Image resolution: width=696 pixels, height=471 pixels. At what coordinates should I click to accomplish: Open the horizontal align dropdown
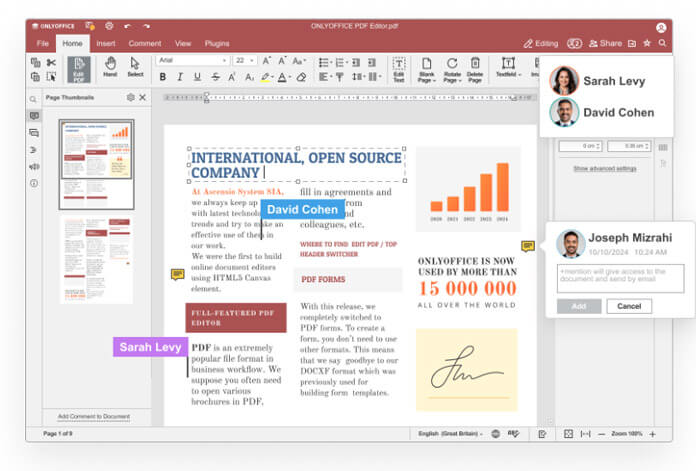click(x=325, y=77)
